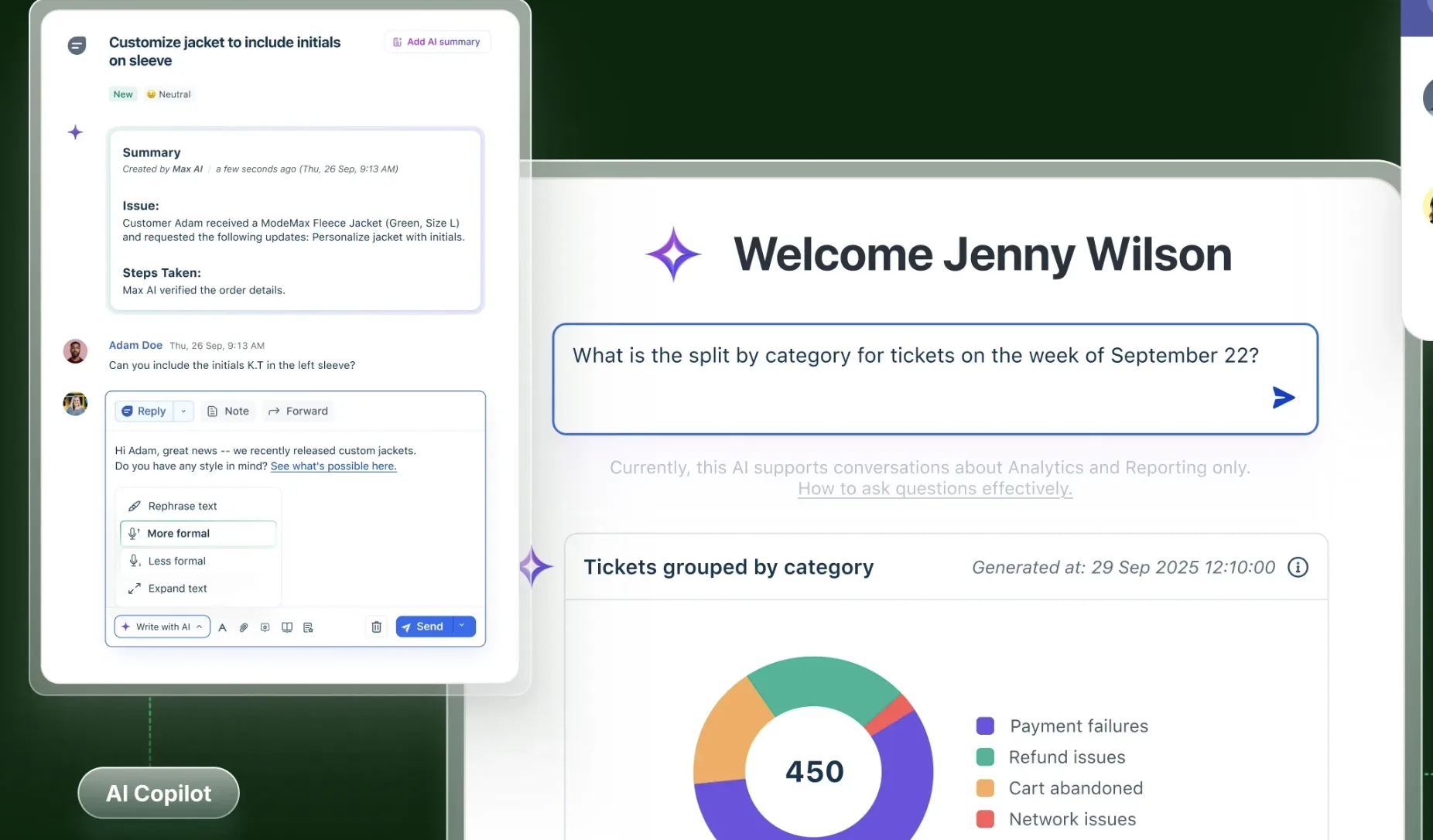Click the reply message text area
Image resolution: width=1433 pixels, height=840 pixels.
295,459
